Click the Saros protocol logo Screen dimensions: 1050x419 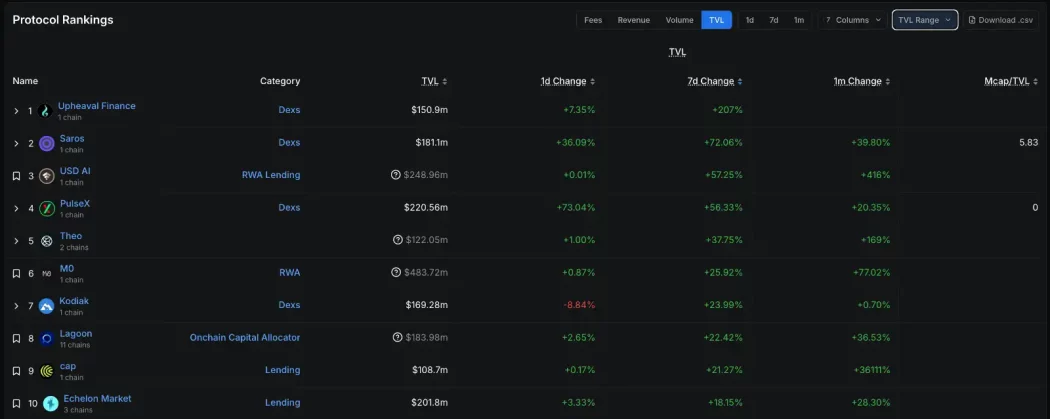pos(46,143)
